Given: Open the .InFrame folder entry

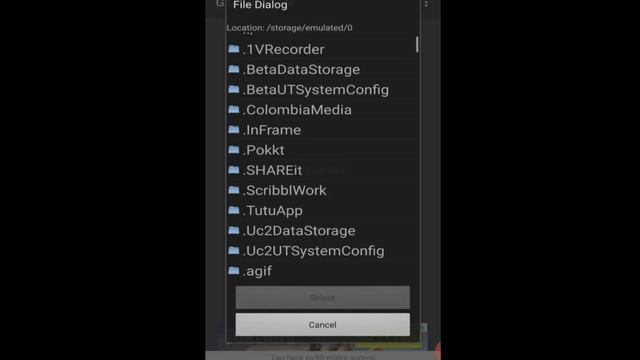Looking at the screenshot, I should pyautogui.click(x=322, y=130).
